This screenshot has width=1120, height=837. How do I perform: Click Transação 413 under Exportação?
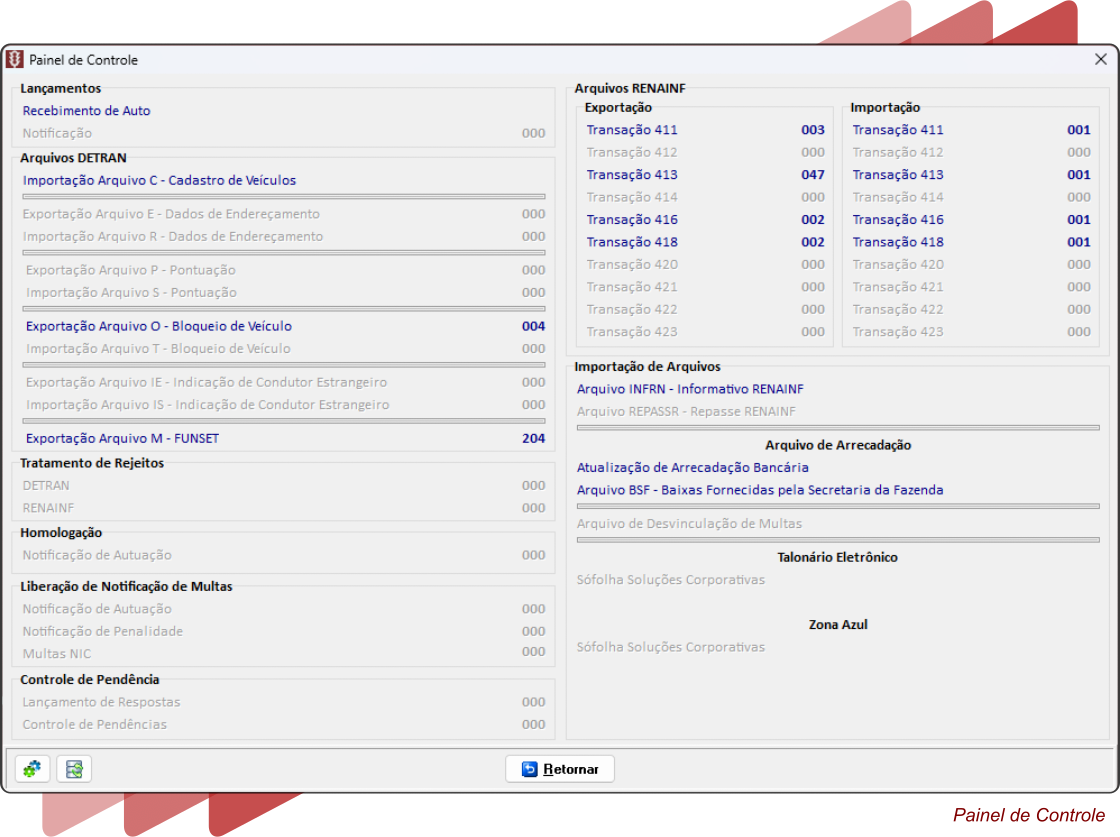(x=632, y=175)
